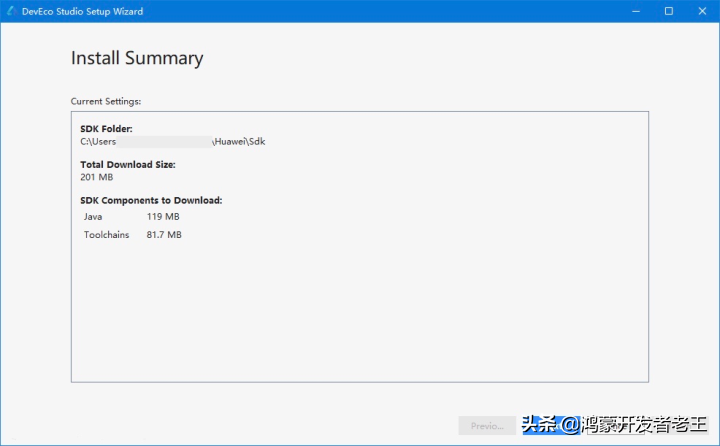The width and height of the screenshot is (720, 446).
Task: Maximize the Setup Wizard window
Action: [669, 11]
